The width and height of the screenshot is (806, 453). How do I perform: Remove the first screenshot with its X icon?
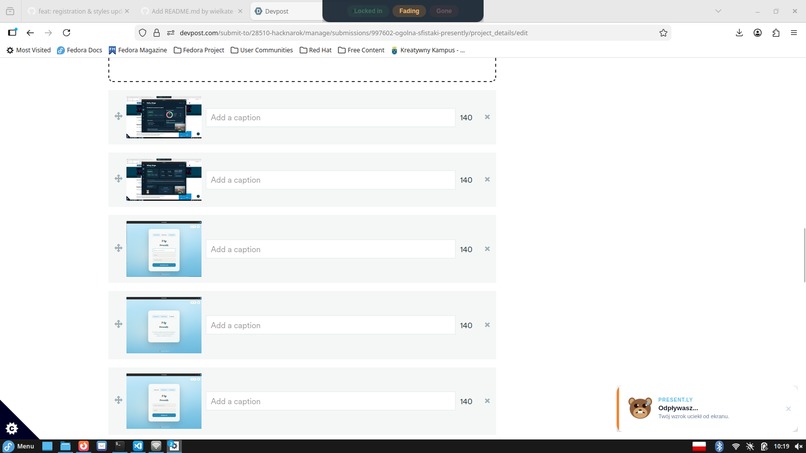[x=487, y=117]
